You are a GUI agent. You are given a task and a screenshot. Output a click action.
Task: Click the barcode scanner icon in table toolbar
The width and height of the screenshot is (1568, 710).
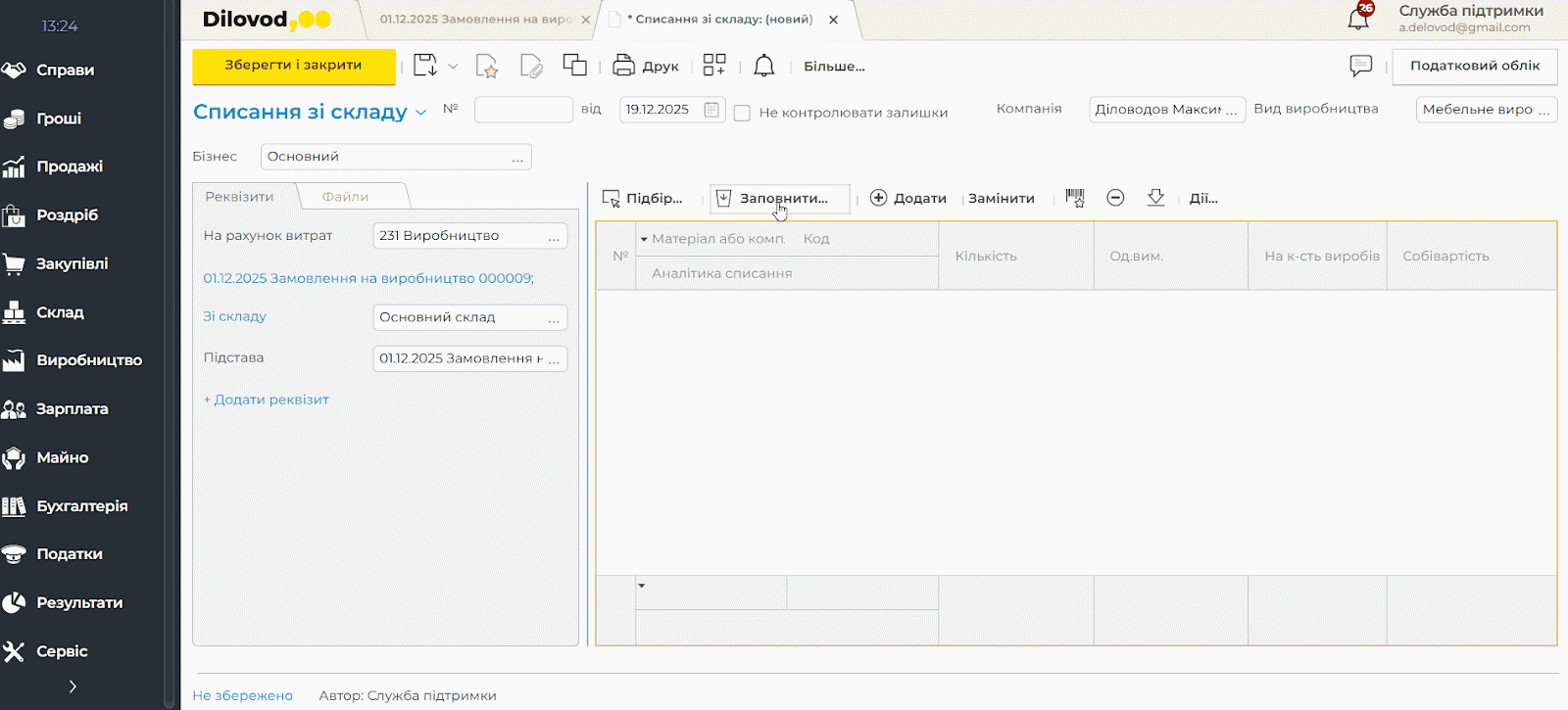(x=1075, y=198)
